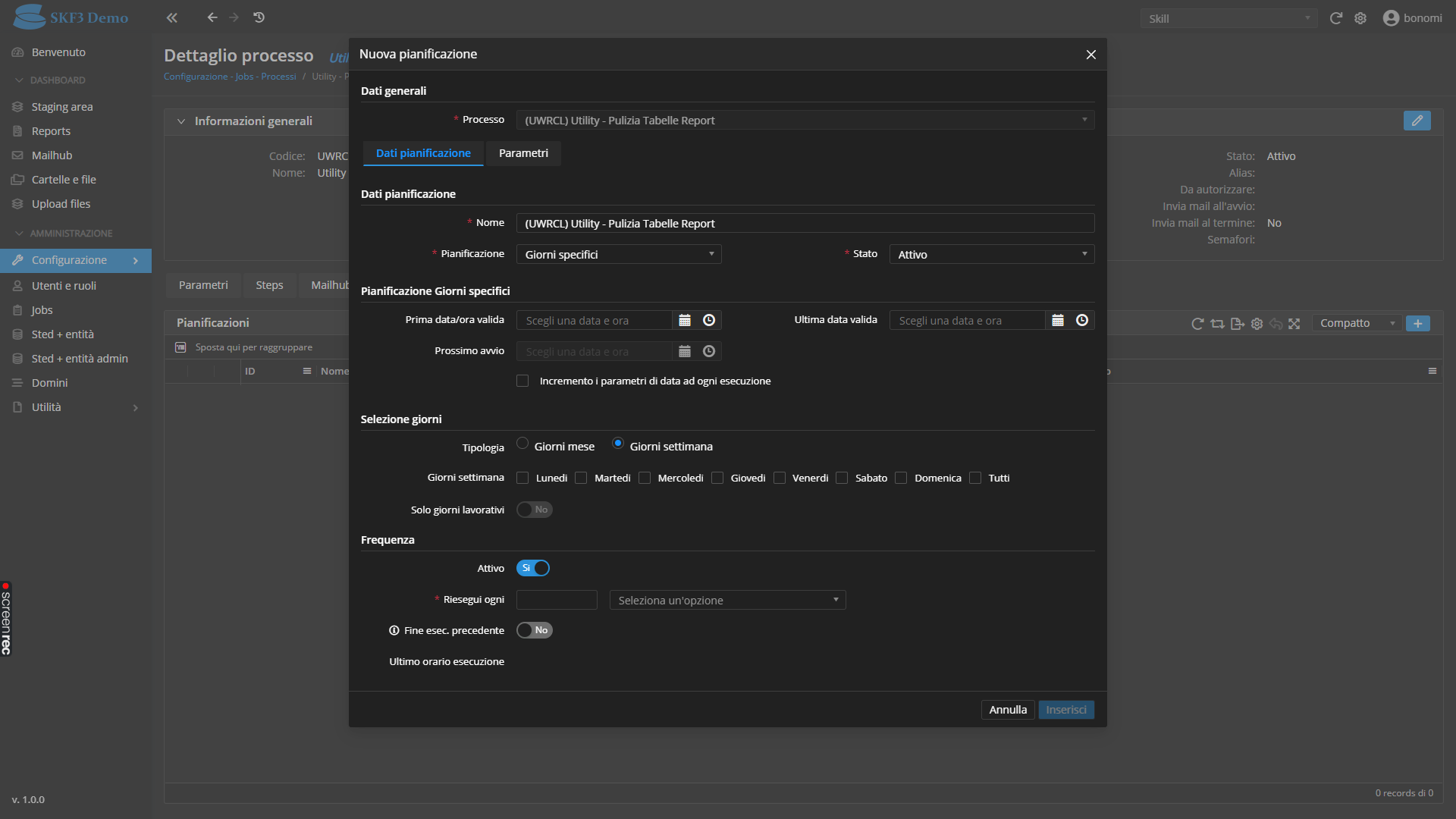Open the grid menu icon at right header
This screenshot has width=1456, height=819.
pos(1432,371)
